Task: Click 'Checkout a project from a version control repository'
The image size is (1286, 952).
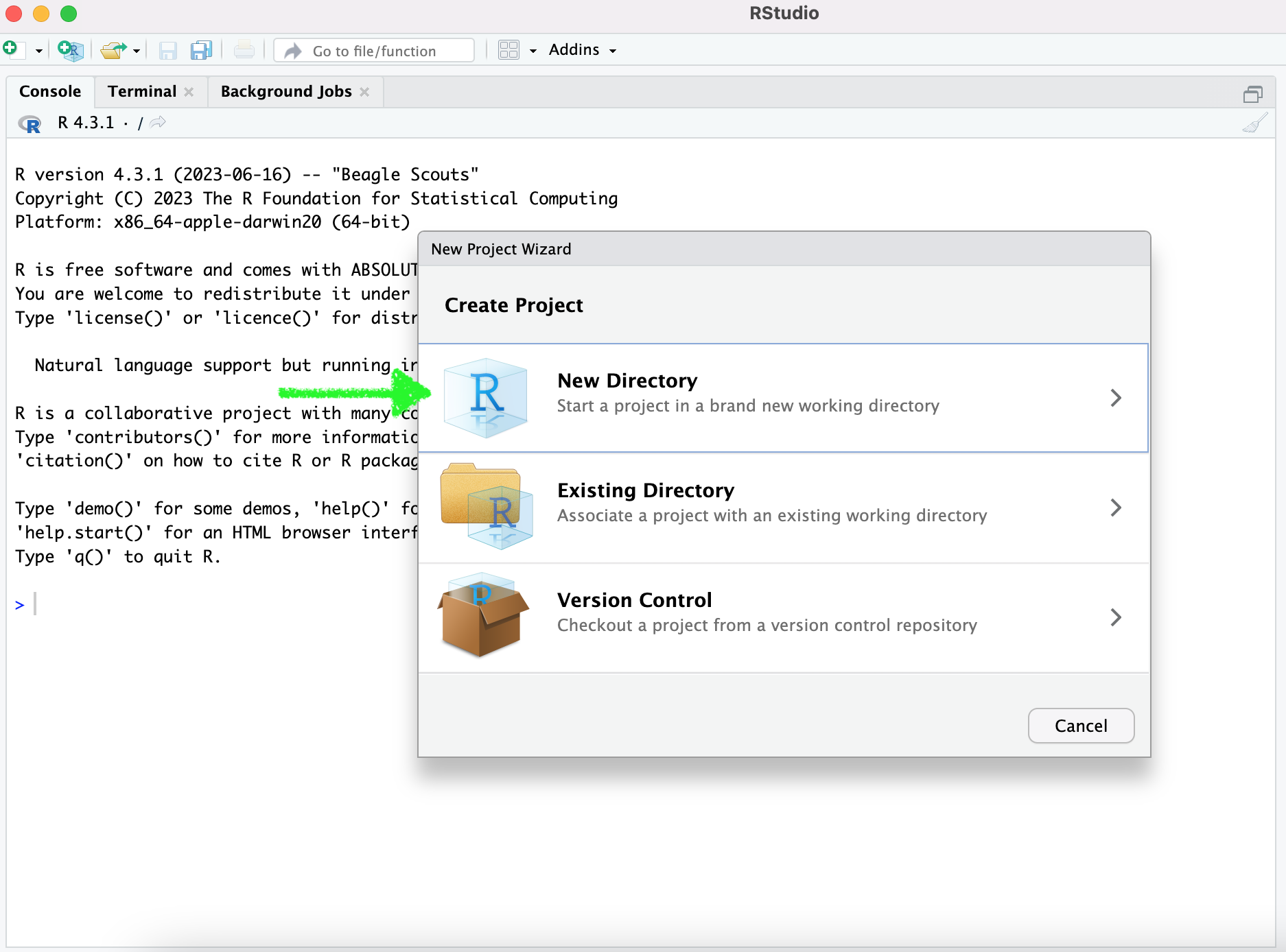Action: tap(767, 626)
